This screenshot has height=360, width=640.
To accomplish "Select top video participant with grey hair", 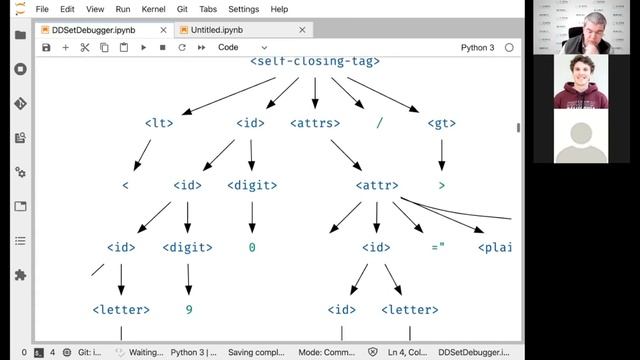I will (x=581, y=27).
